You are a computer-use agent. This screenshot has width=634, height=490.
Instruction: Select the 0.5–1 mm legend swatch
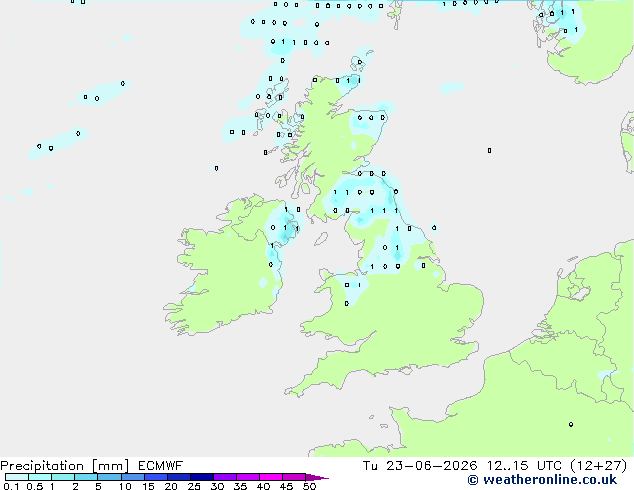click(x=40, y=477)
